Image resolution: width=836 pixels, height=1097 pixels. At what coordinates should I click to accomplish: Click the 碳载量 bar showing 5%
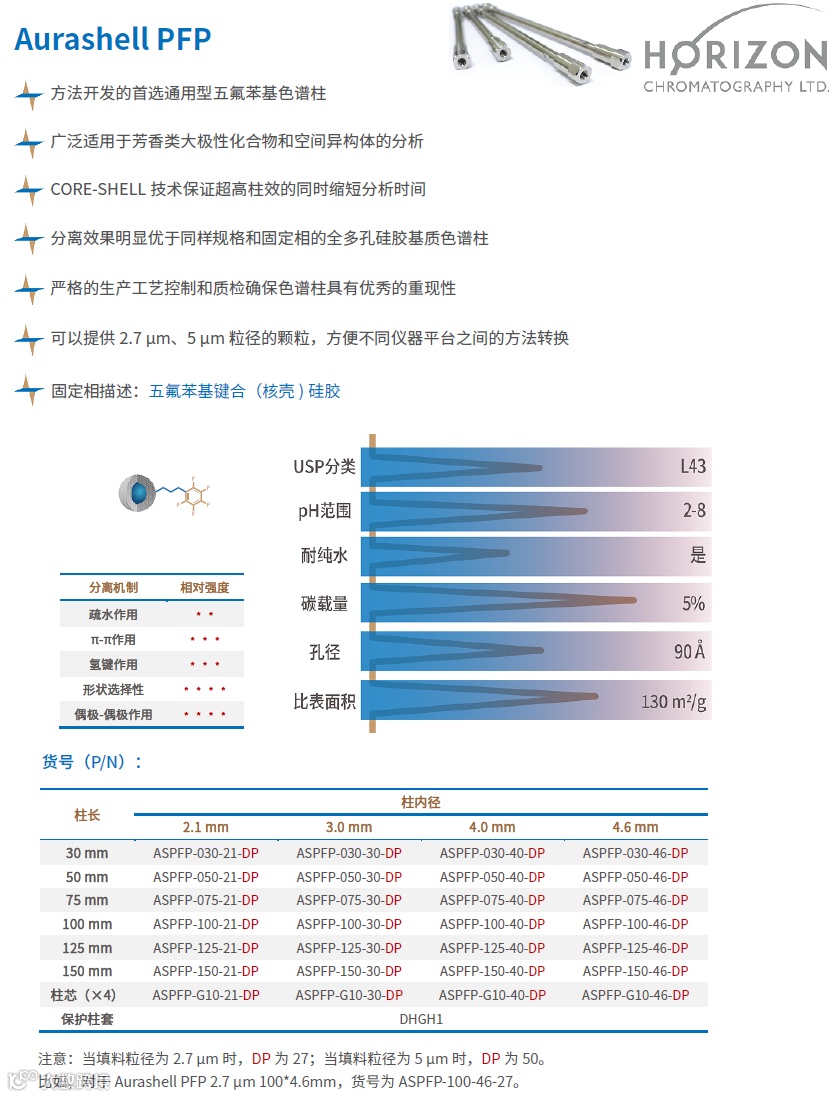click(537, 603)
